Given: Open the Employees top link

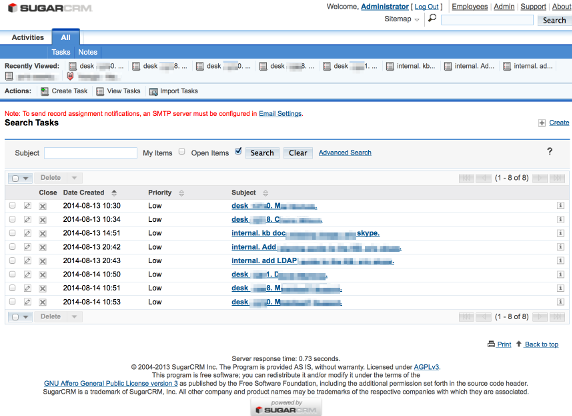Looking at the screenshot, I should [469, 7].
